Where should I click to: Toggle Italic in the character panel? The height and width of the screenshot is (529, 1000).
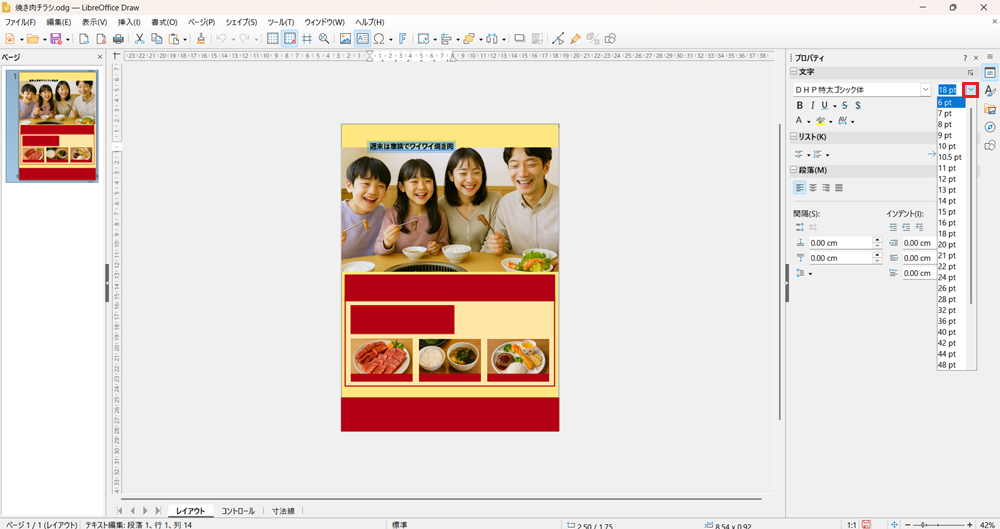[x=812, y=105]
